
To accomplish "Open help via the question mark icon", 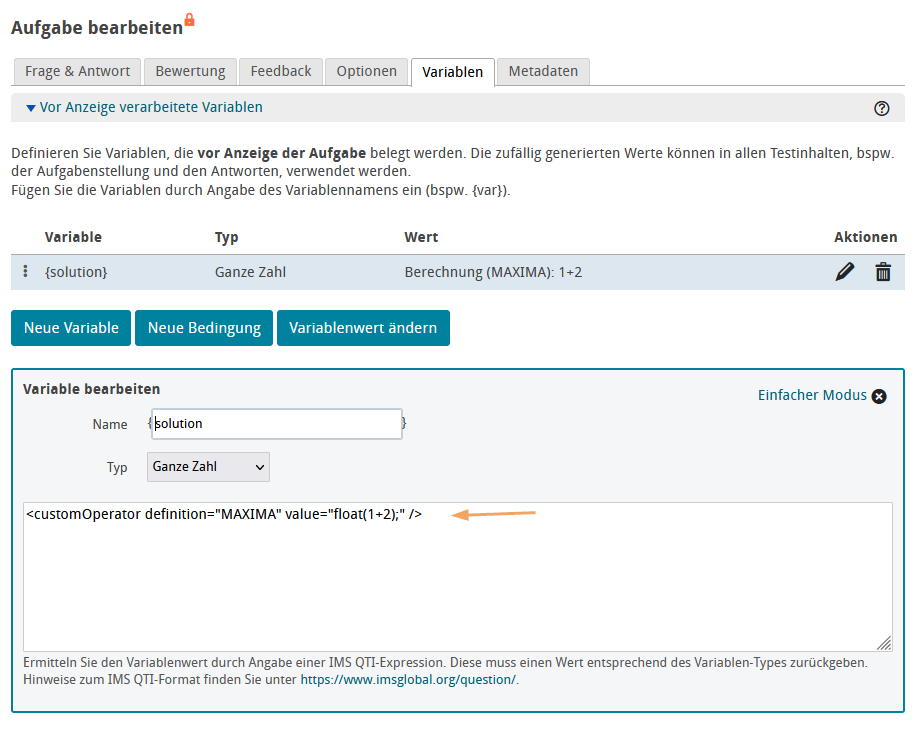I will tap(881, 107).
